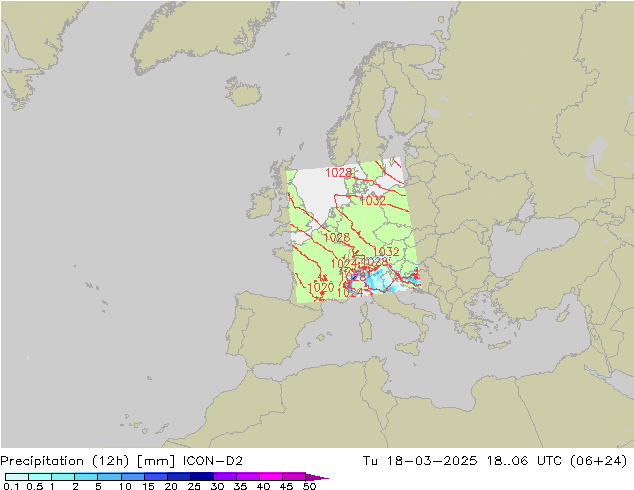Click Iceland on the map
The width and height of the screenshot is (634, 490).
click(x=243, y=92)
